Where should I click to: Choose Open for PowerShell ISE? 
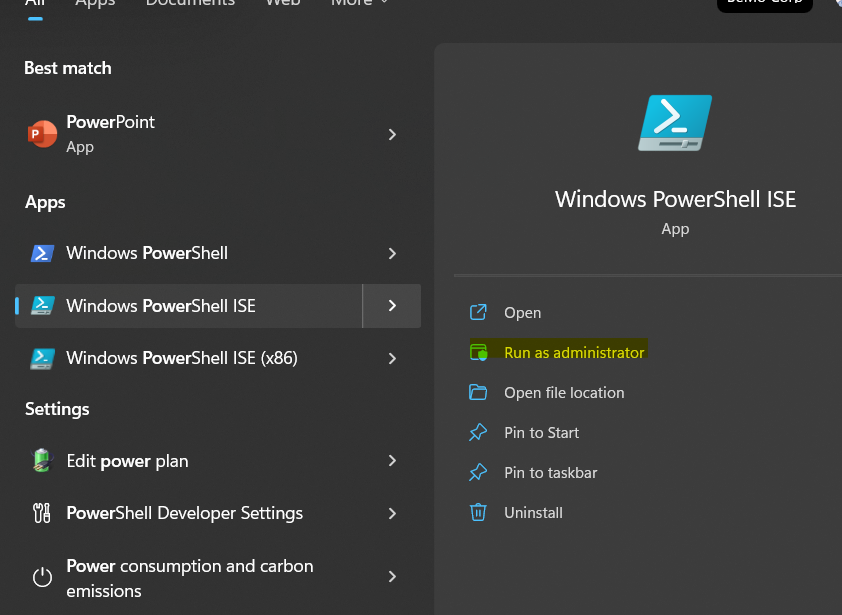point(522,313)
